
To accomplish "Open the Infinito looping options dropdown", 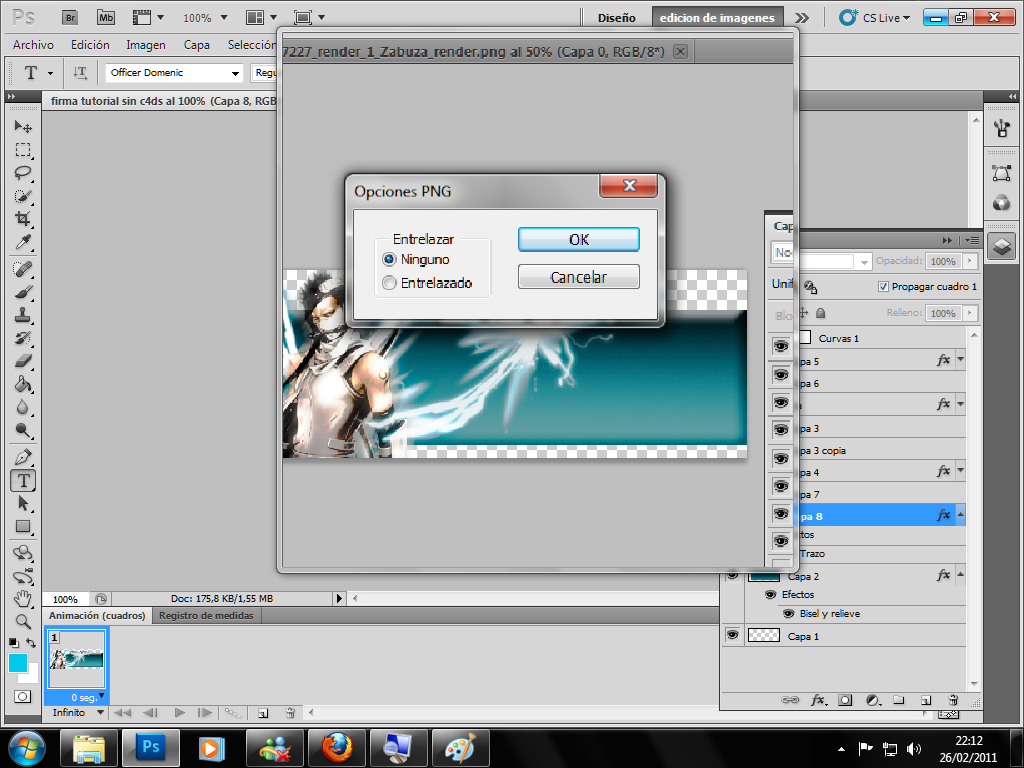I will pos(100,712).
